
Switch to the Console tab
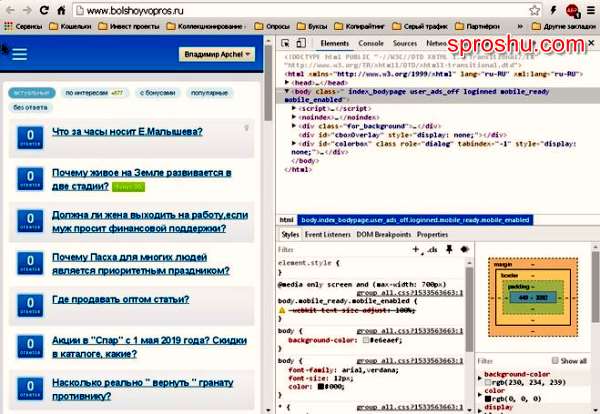pyautogui.click(x=371, y=44)
